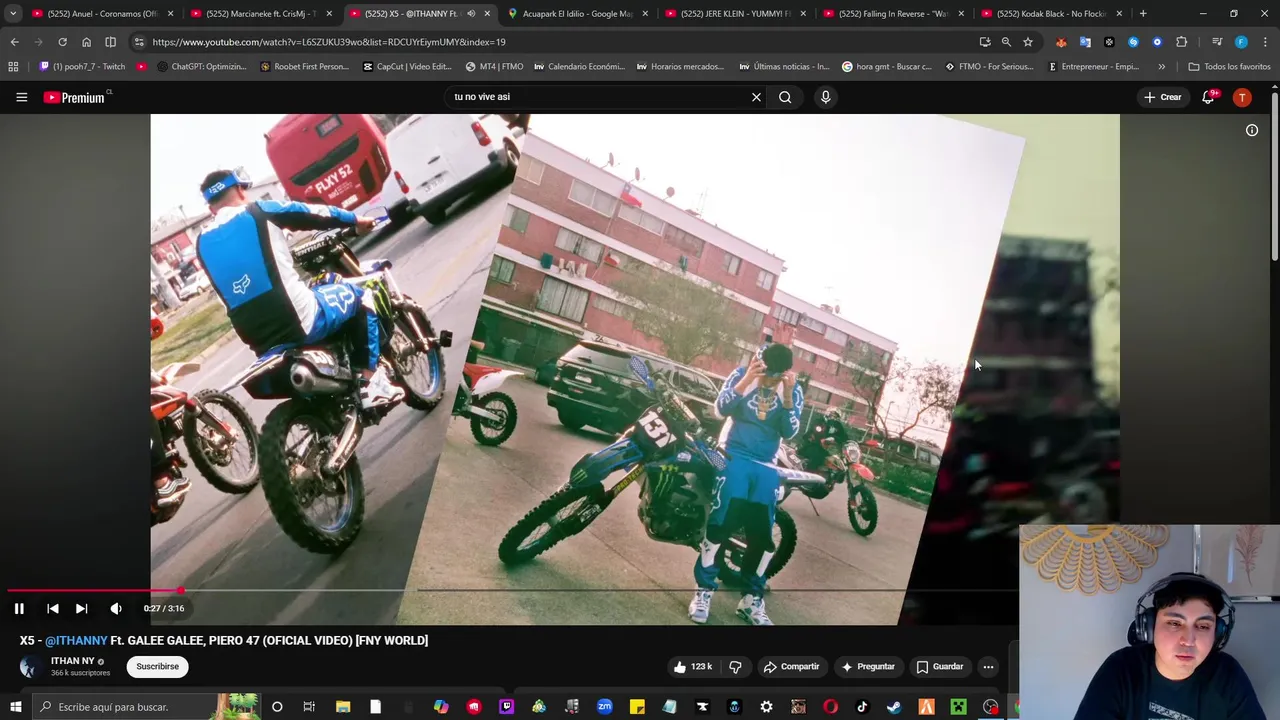Open a new browser tab

coord(1143,14)
